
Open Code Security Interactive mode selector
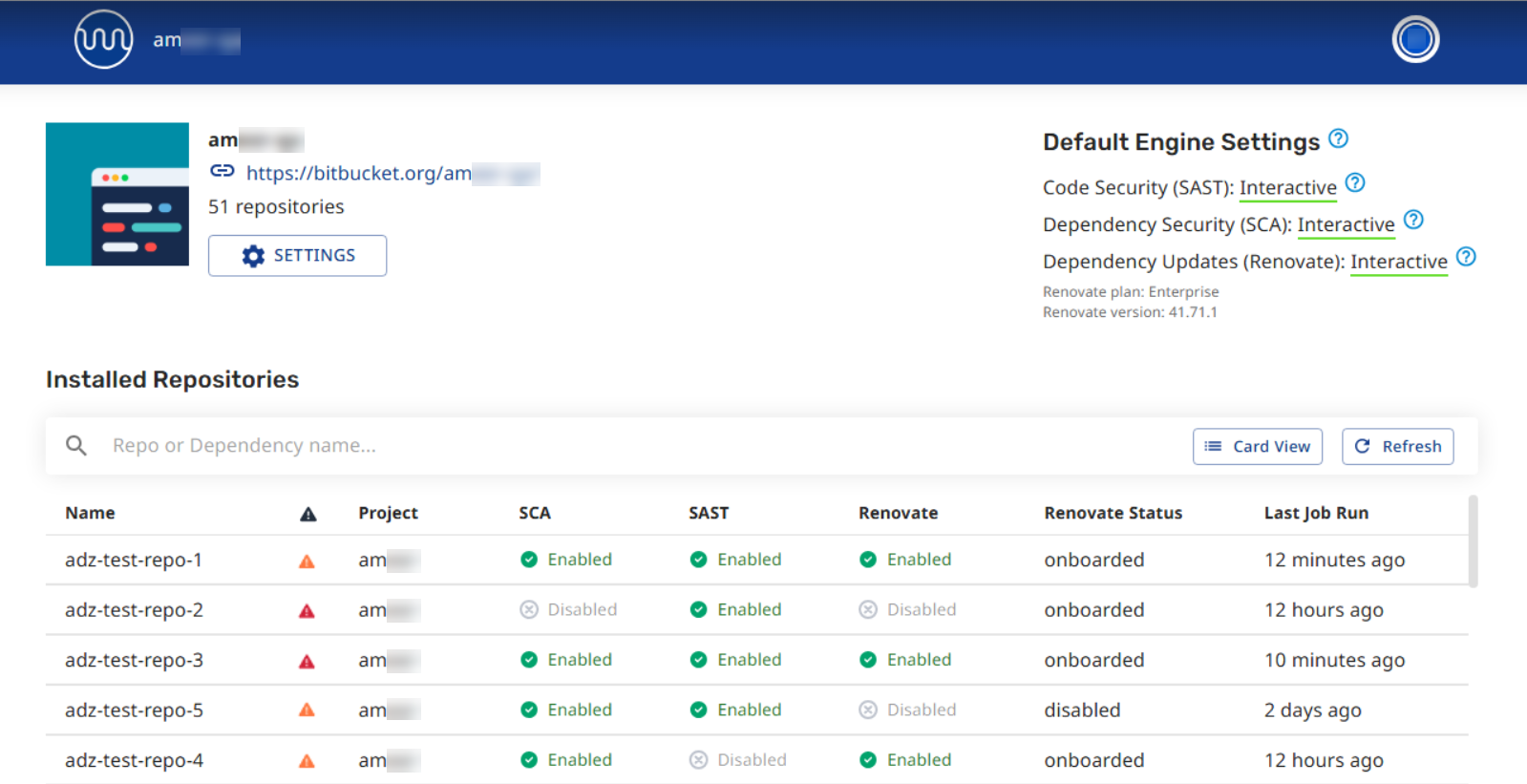tap(1287, 188)
